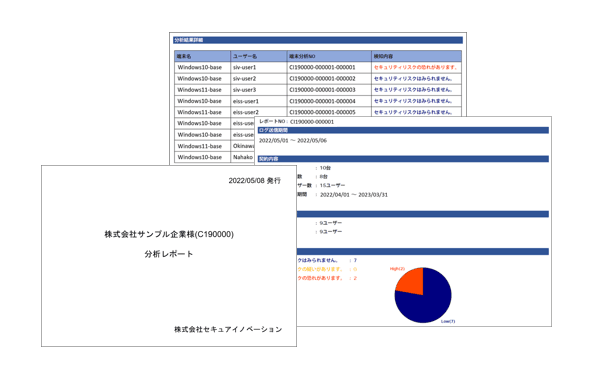The image size is (610, 378).
Task: Click analysis number CI190000-000001-000004
Action: click(322, 101)
